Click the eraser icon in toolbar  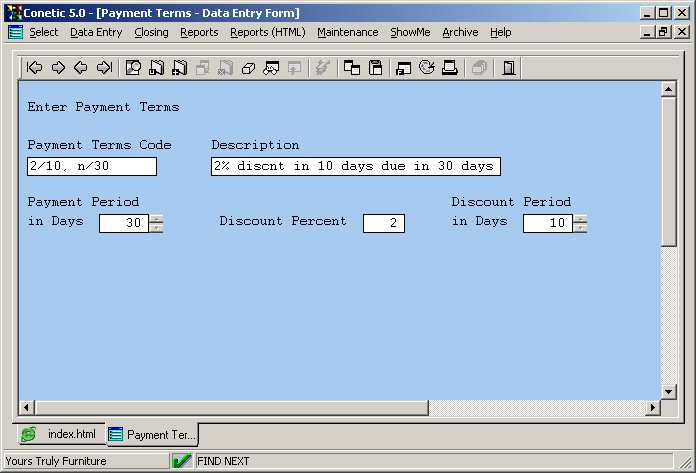(249, 68)
